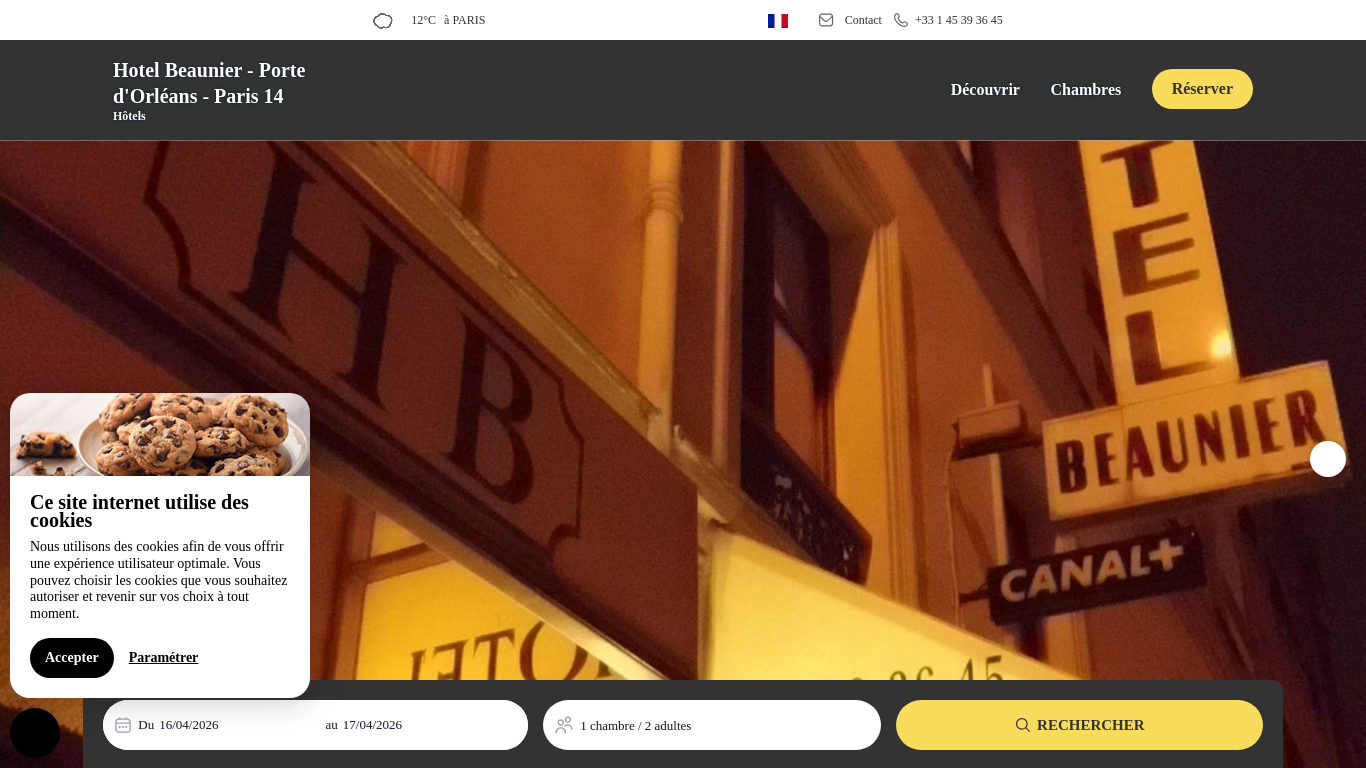1366x768 pixels.
Task: Accept cookies with Accepter button
Action: tap(72, 658)
